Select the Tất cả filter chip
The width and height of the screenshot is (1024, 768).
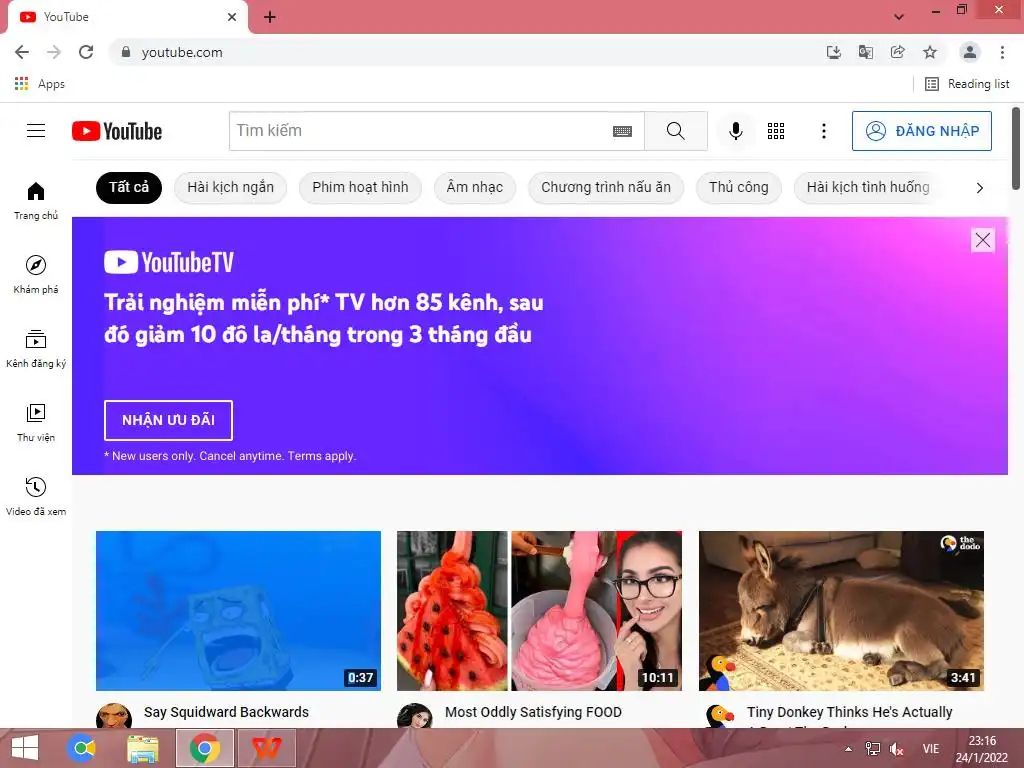pos(129,187)
